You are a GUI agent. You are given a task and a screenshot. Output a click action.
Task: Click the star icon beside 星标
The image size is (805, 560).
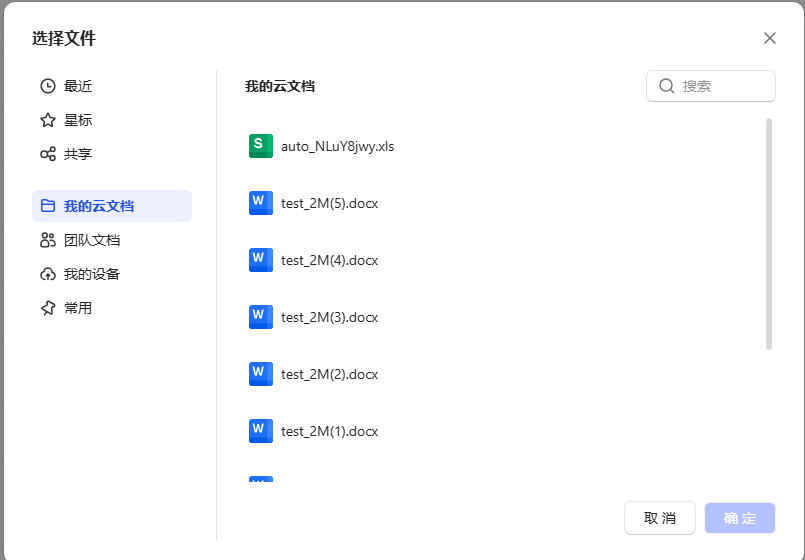[x=48, y=120]
